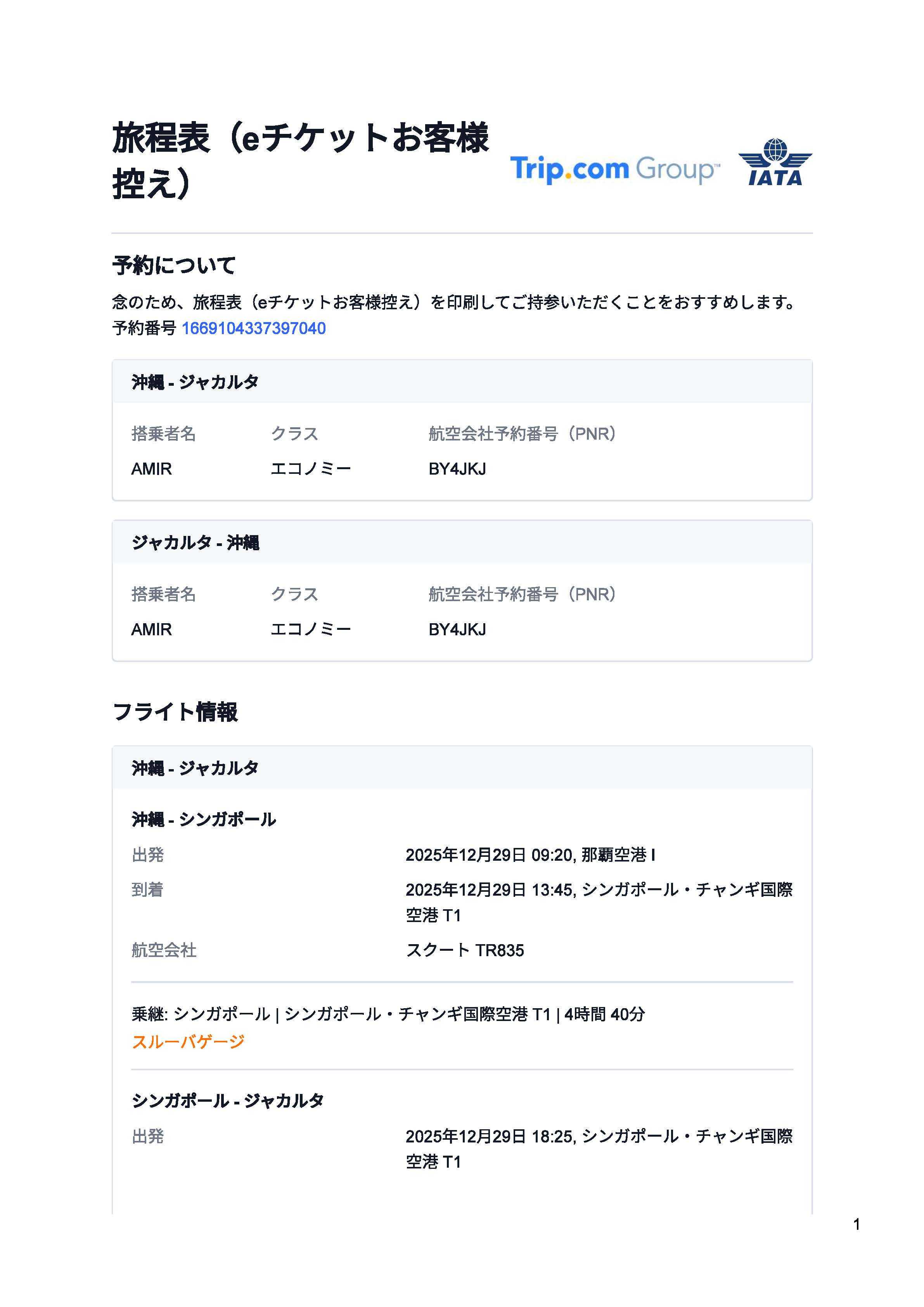This screenshot has height=1307, width=924.
Task: Click PNR code BY4JKJ in return card
Action: (x=457, y=629)
